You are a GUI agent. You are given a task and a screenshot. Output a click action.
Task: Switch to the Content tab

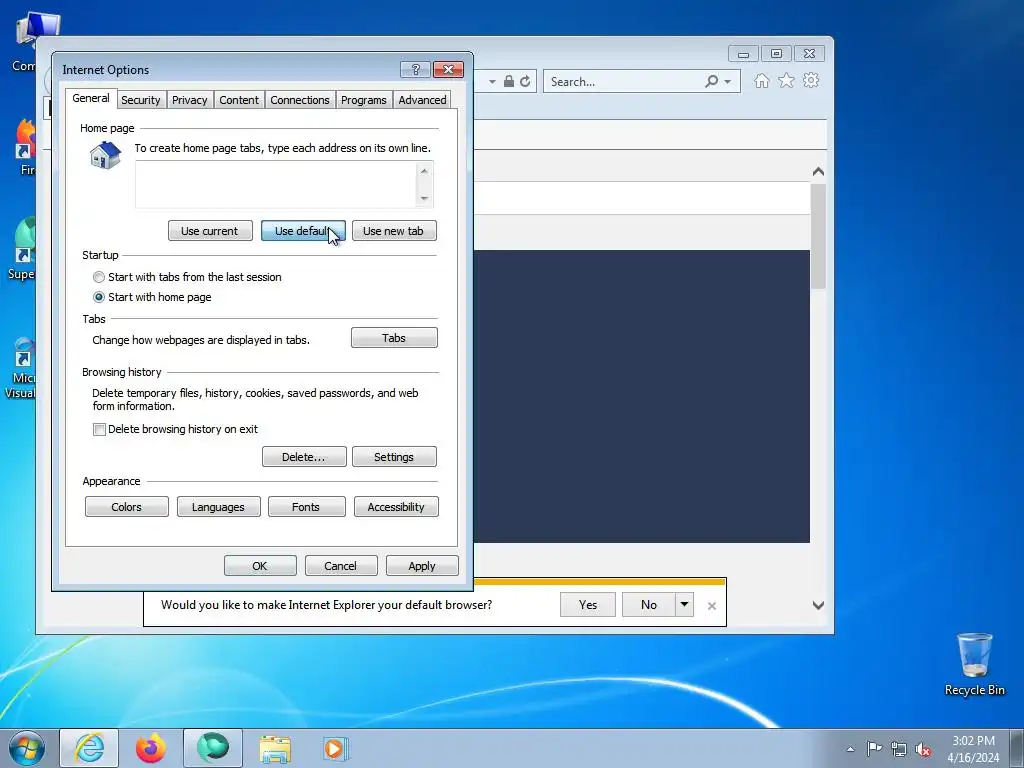coord(239,100)
